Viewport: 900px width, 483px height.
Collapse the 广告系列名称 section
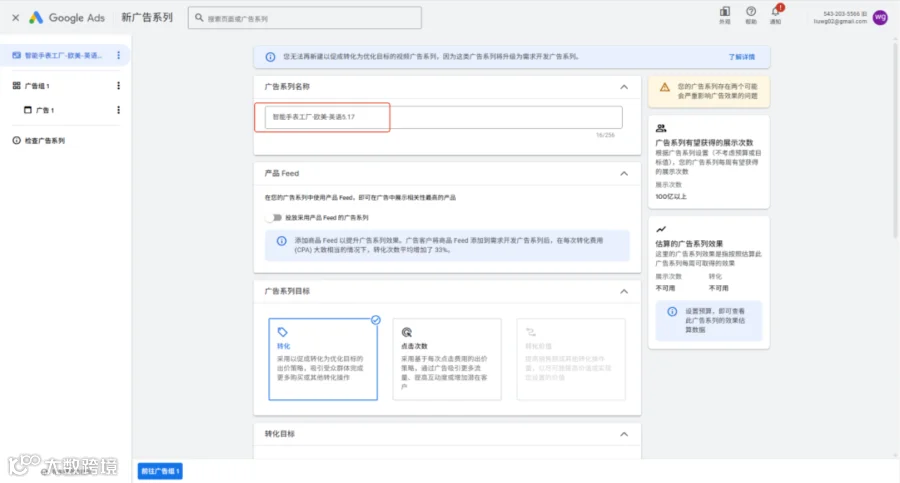624,87
